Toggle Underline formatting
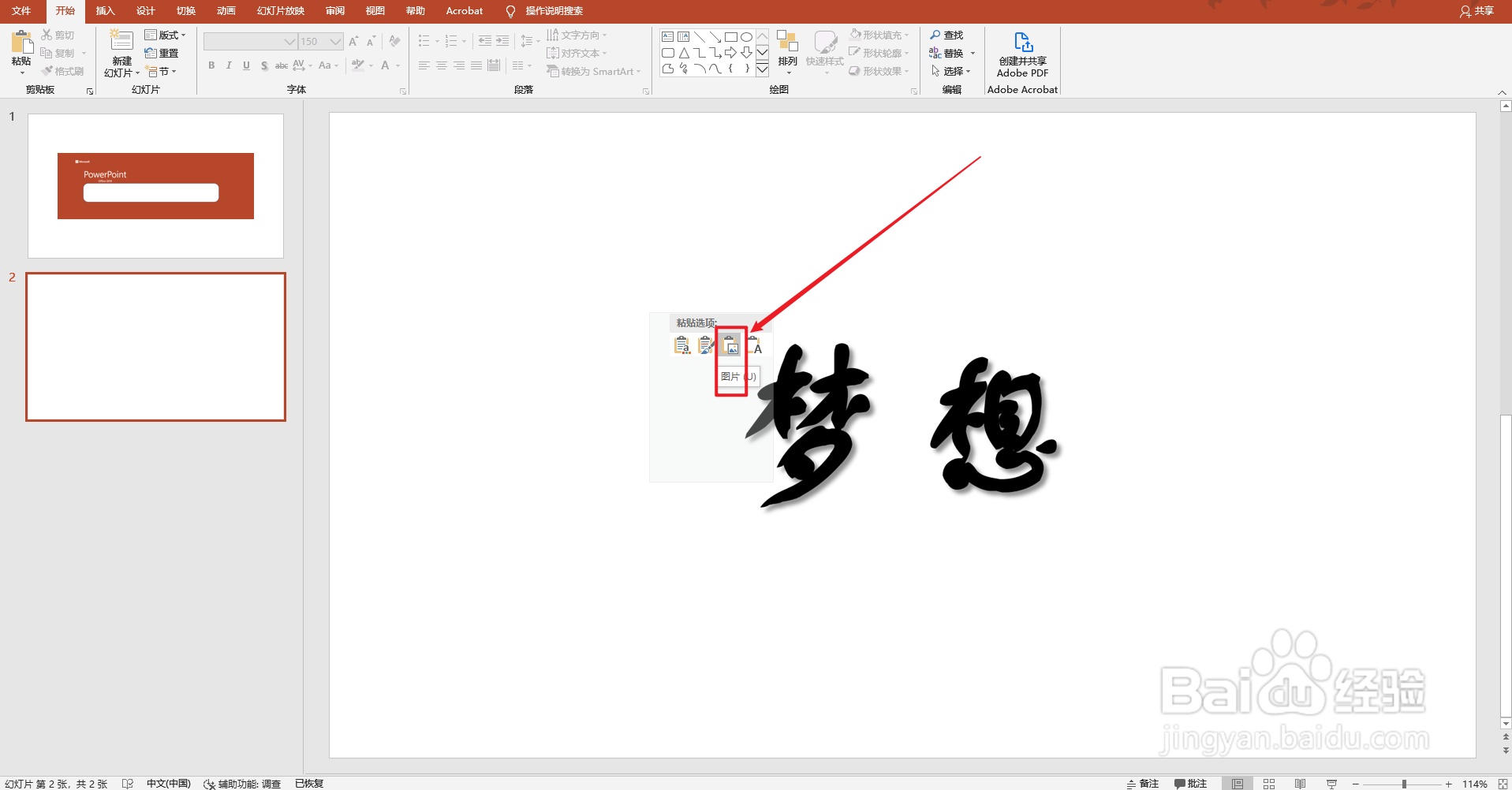 coord(246,65)
